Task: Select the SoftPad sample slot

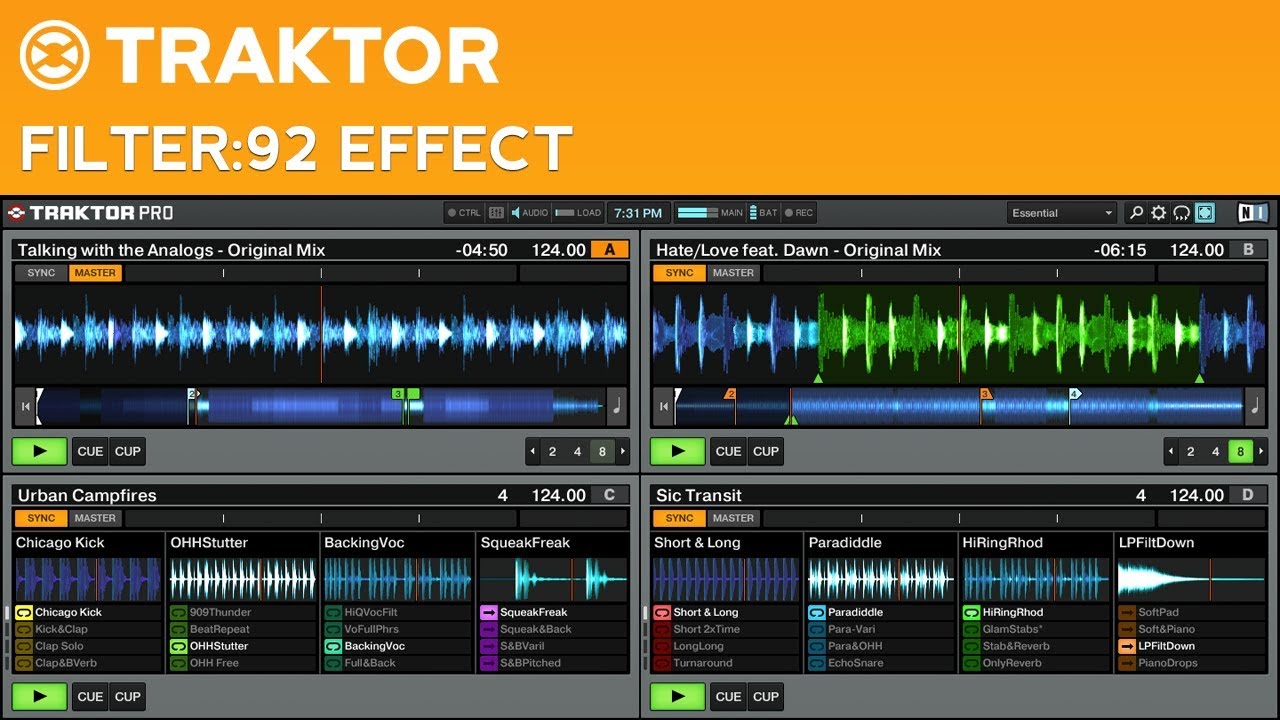Action: coord(1191,612)
